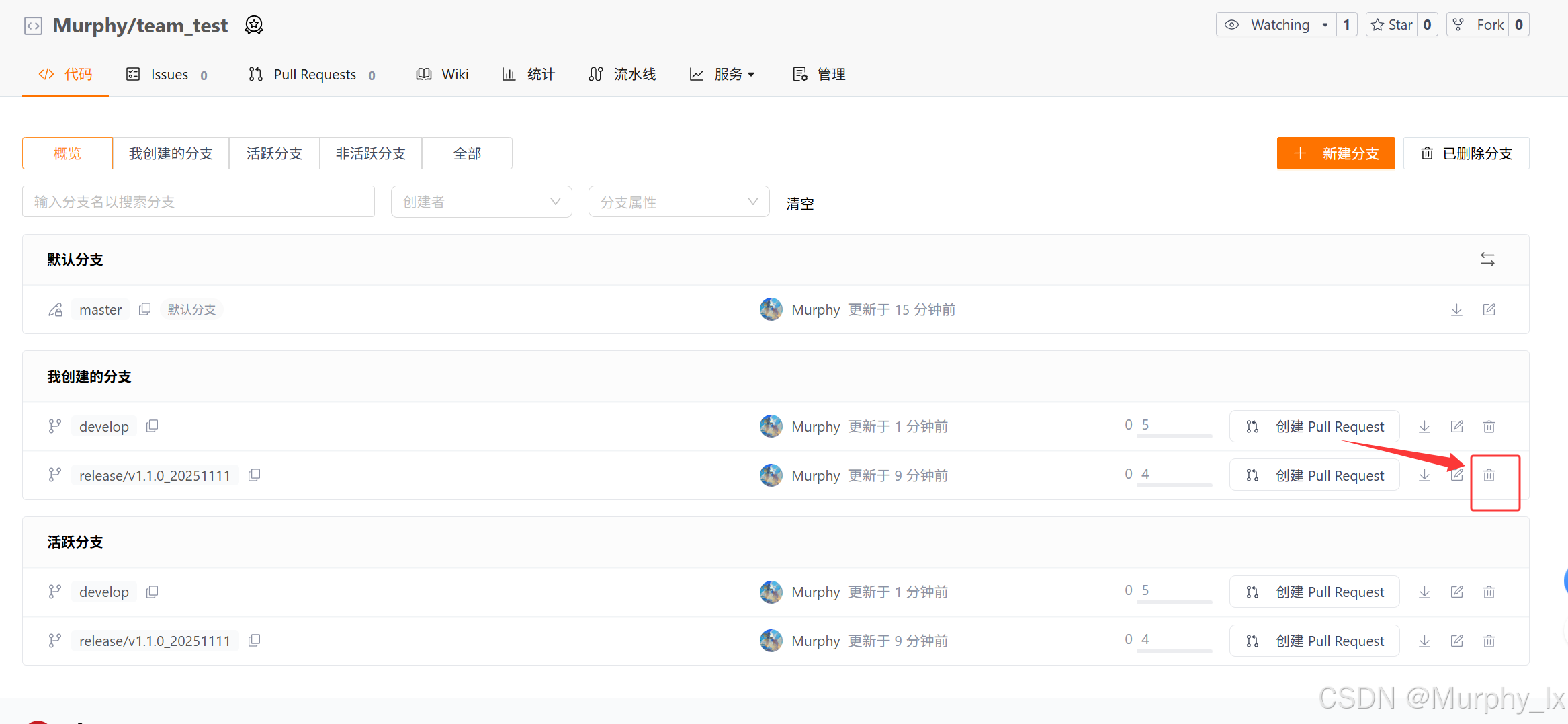1568x724 pixels.
Task: Copy the master branch name
Action: click(x=144, y=309)
